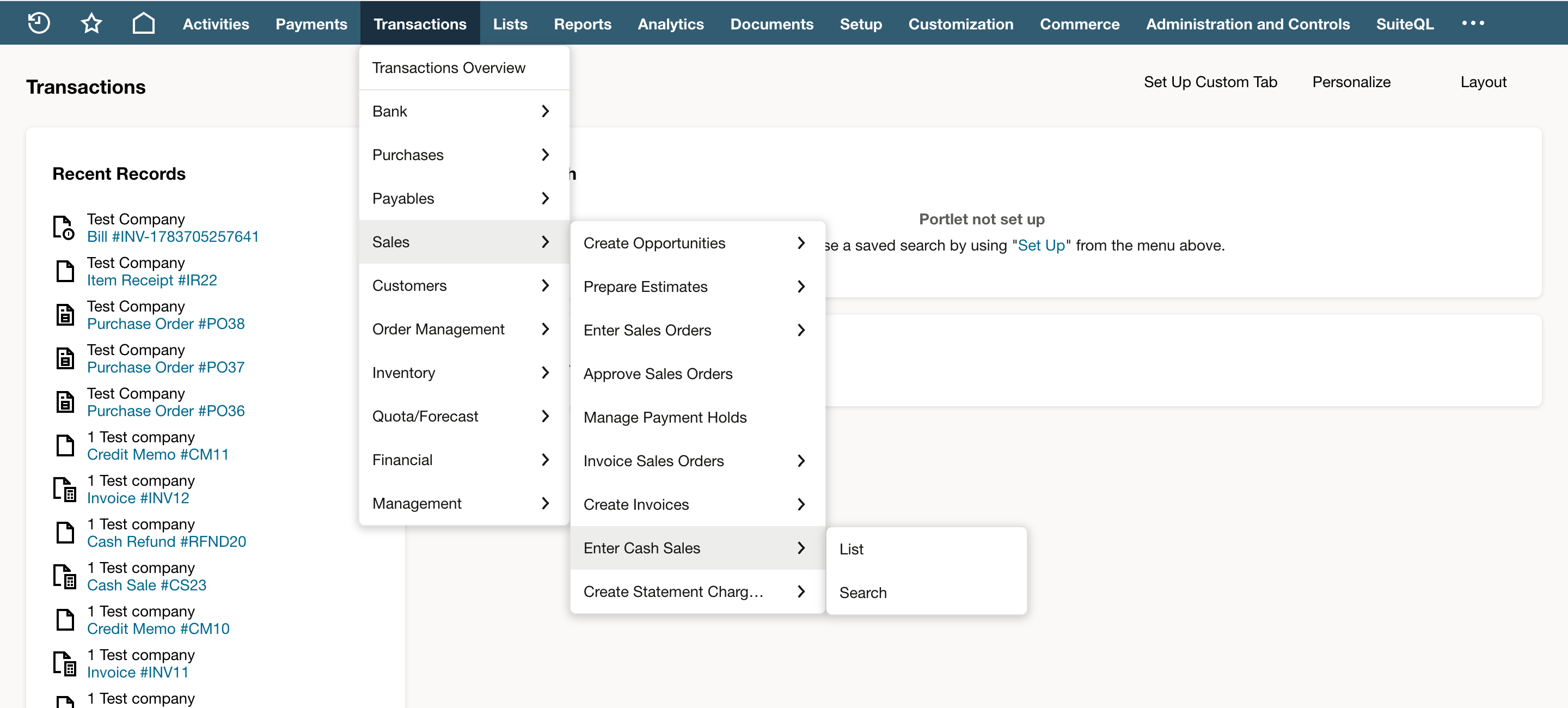The image size is (1568, 708).
Task: Open the more menu ellipsis icon
Action: tap(1473, 23)
